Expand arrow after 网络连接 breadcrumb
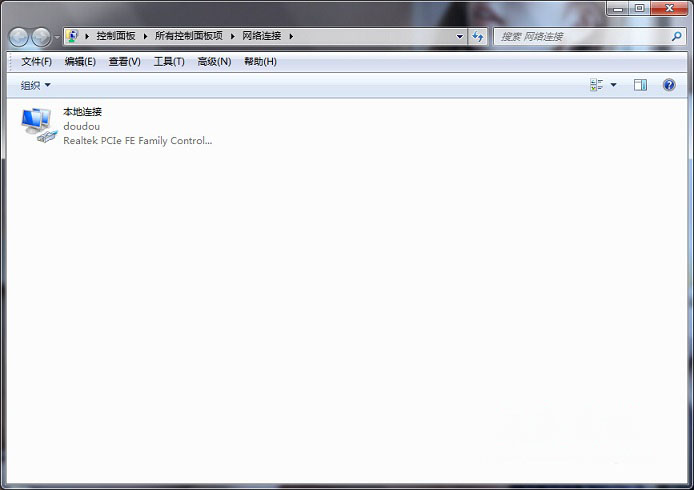The image size is (694, 490). coord(291,36)
